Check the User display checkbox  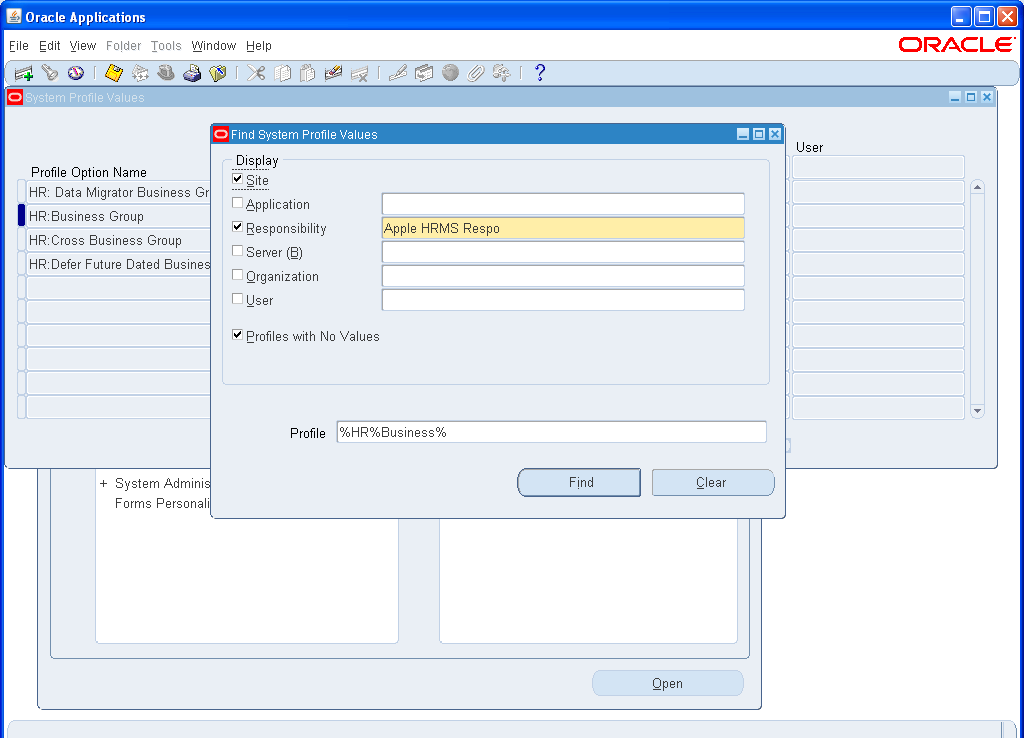pos(237,300)
